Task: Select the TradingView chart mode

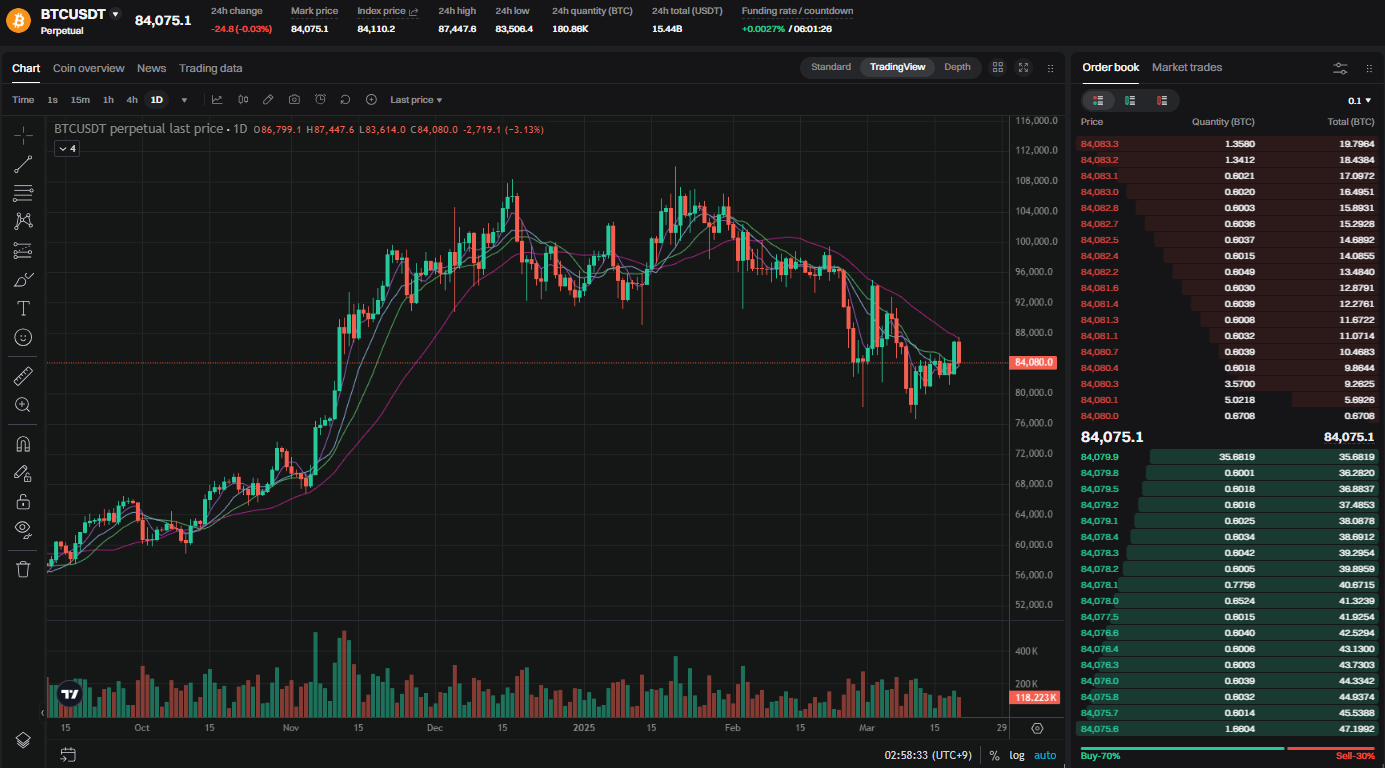Action: point(898,67)
